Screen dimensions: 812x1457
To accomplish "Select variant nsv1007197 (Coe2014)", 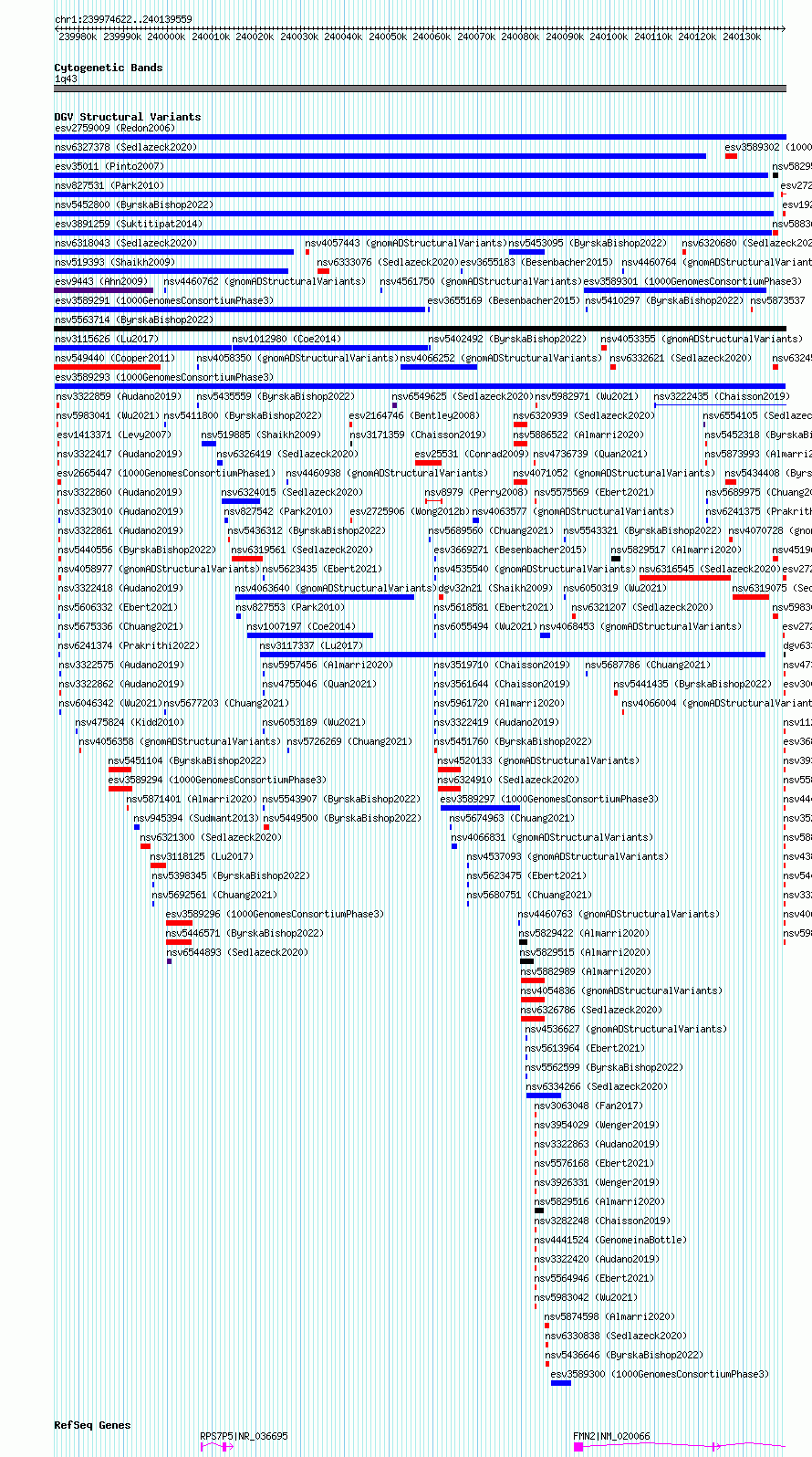I will point(310,635).
